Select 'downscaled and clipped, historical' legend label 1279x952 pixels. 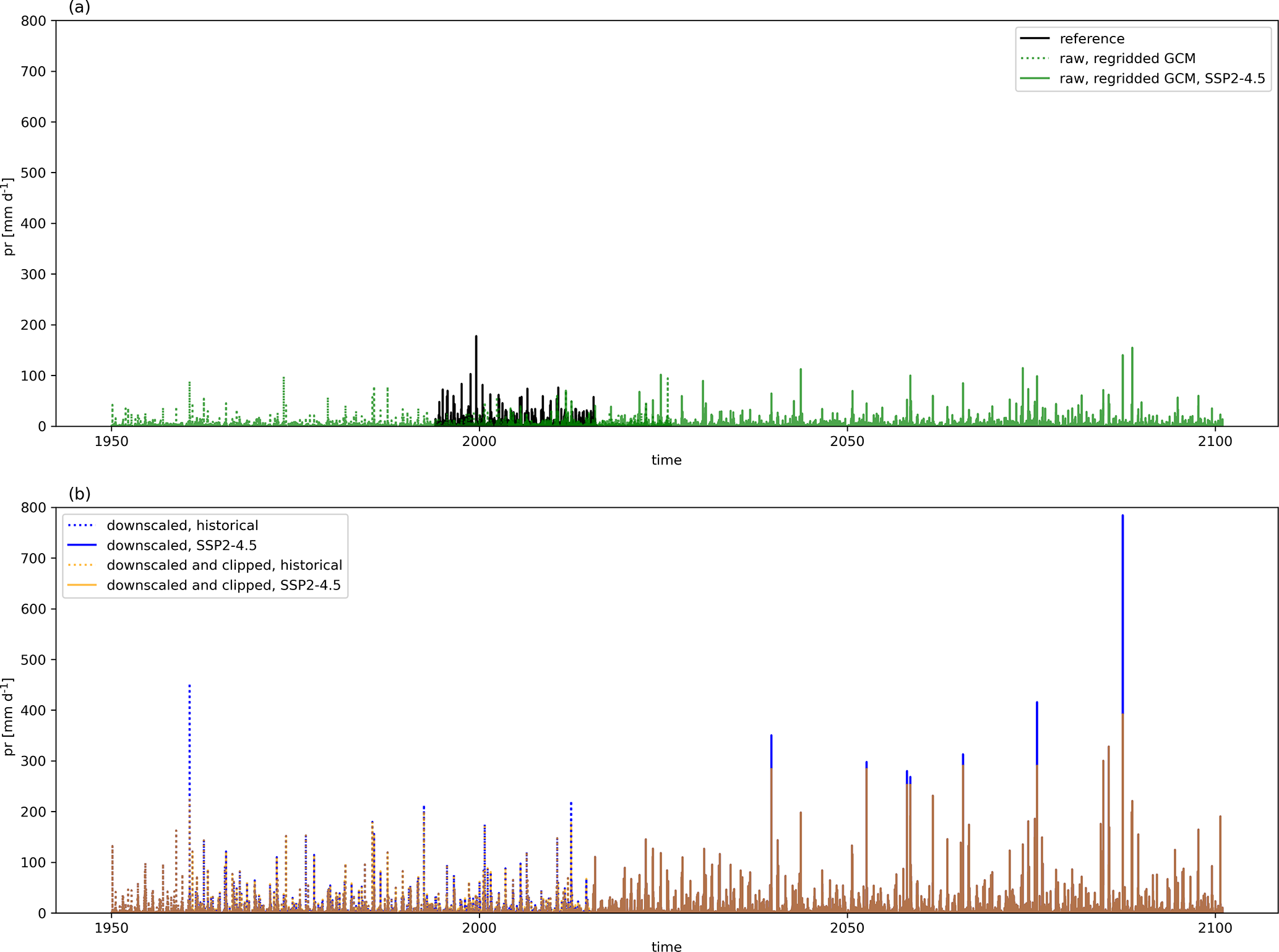224,565
